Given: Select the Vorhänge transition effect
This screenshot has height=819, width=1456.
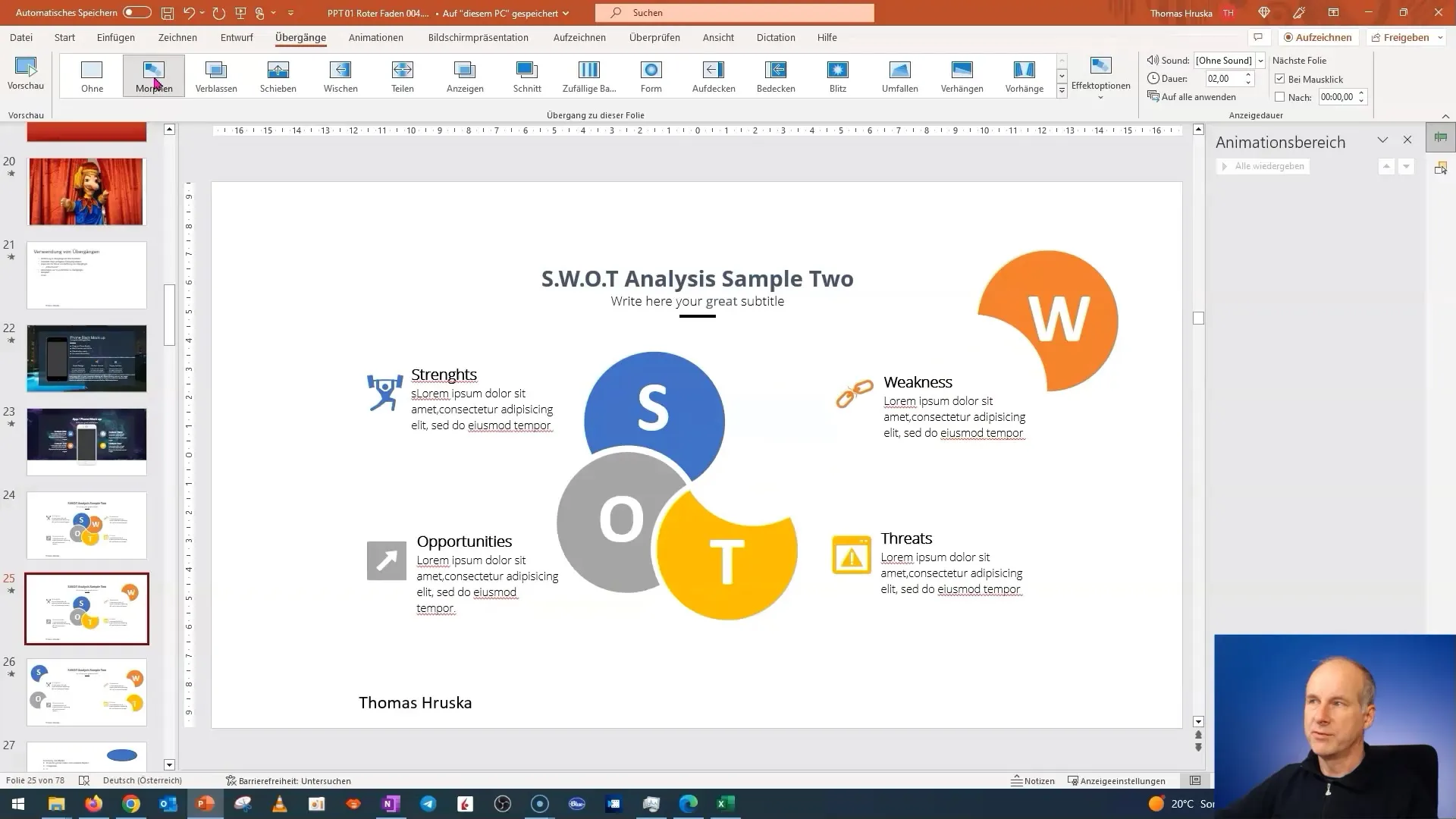Looking at the screenshot, I should click(x=1024, y=75).
